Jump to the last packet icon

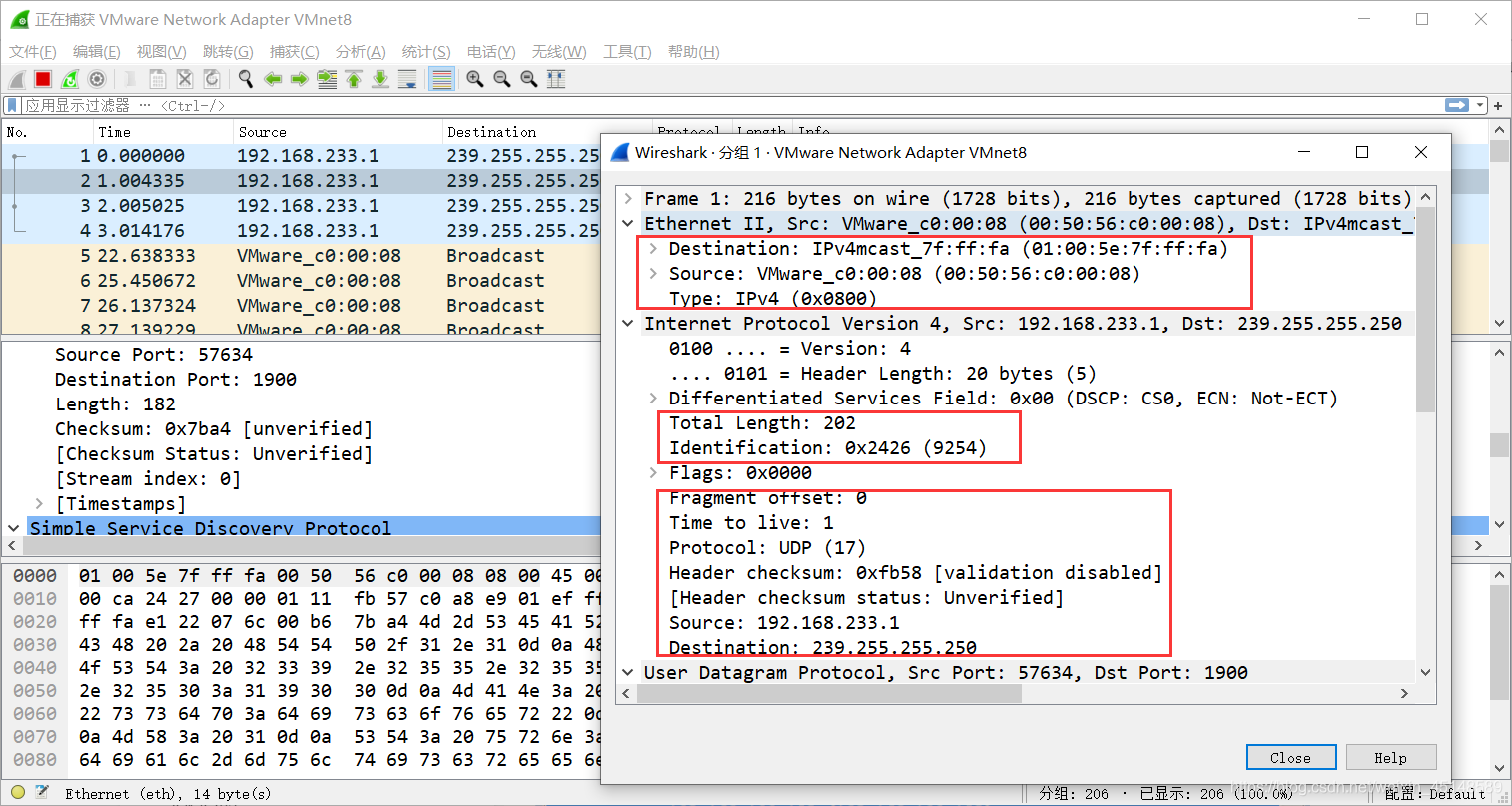point(380,79)
